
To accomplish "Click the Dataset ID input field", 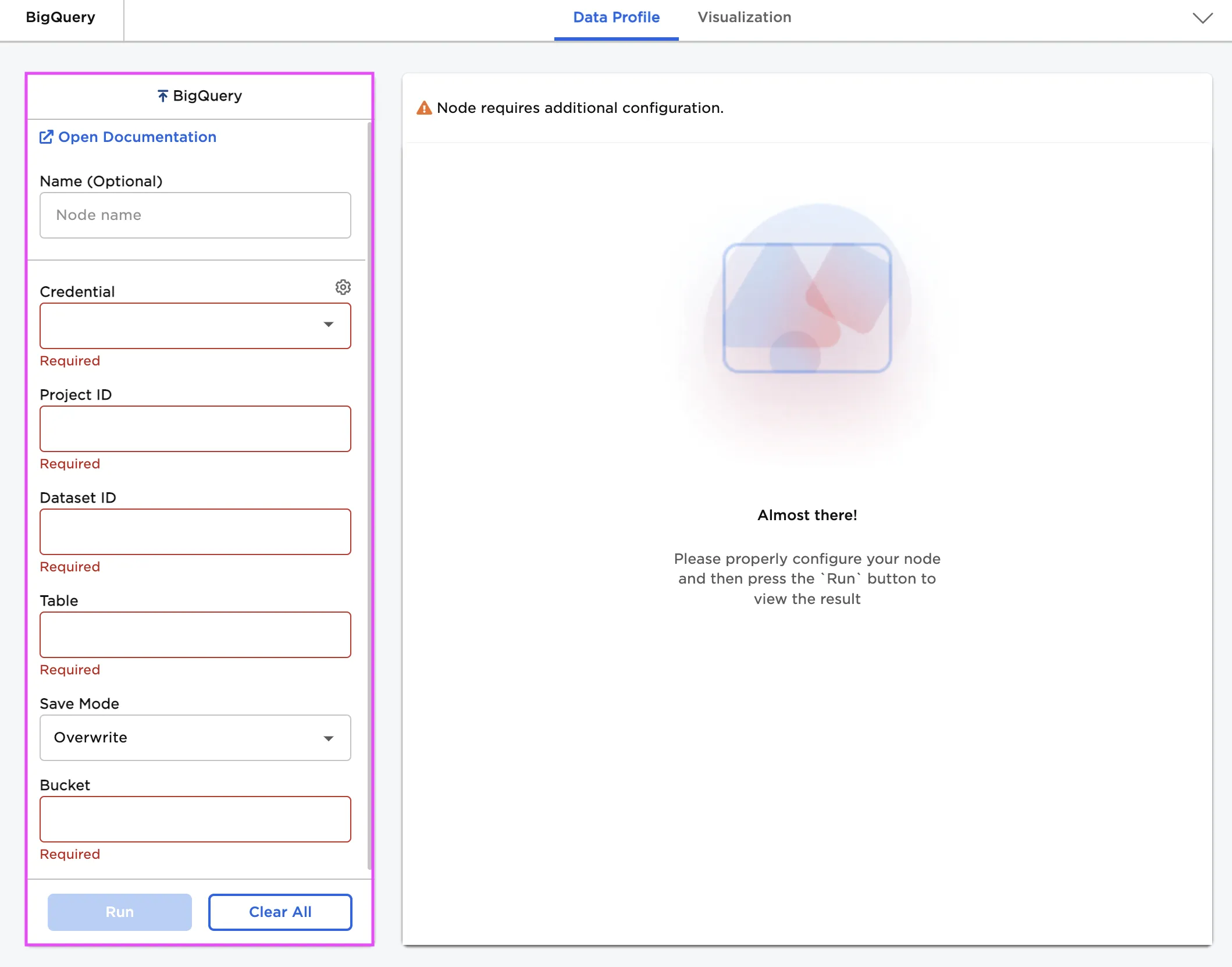I will pyautogui.click(x=195, y=531).
